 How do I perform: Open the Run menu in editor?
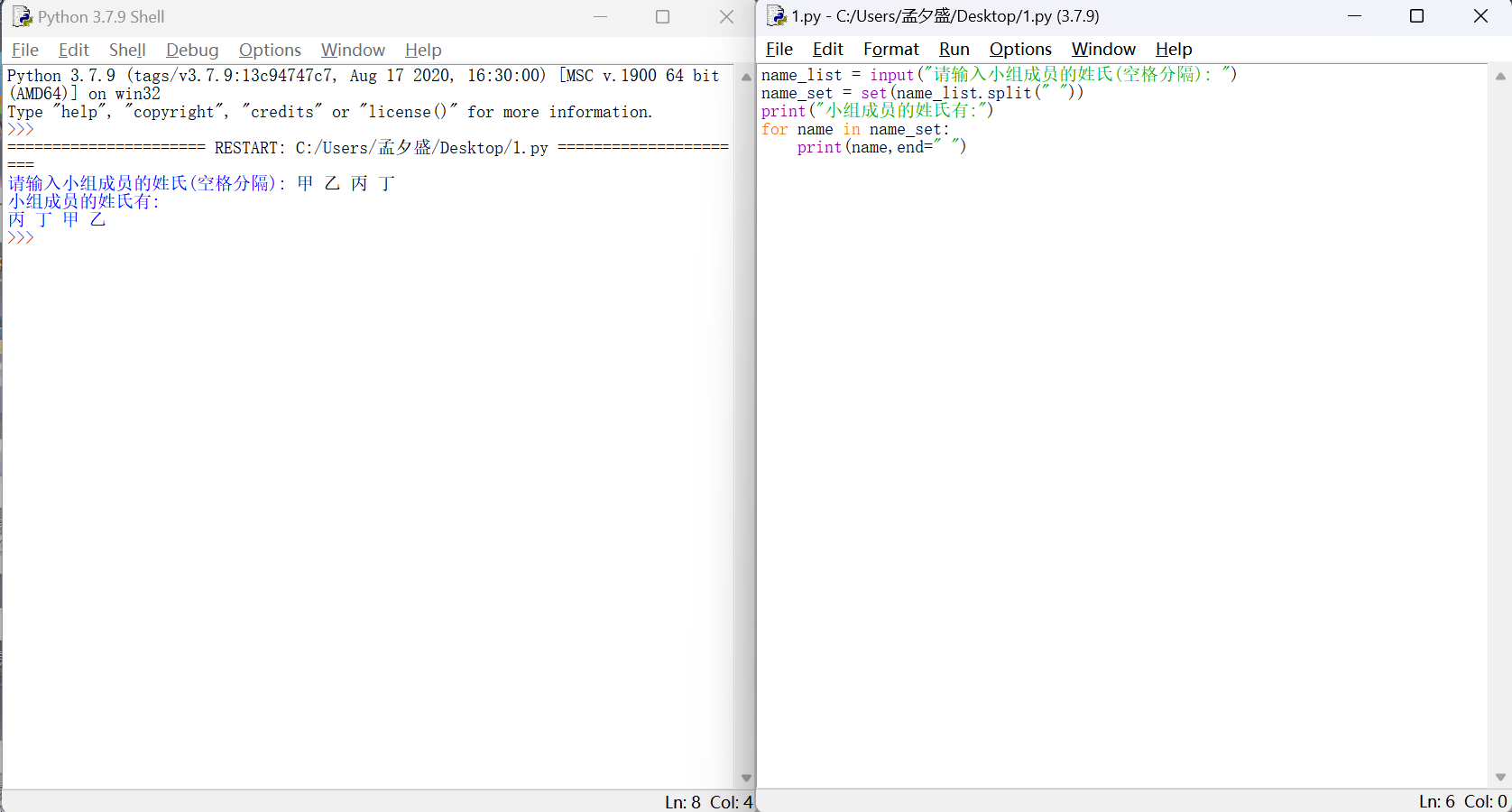click(x=954, y=50)
